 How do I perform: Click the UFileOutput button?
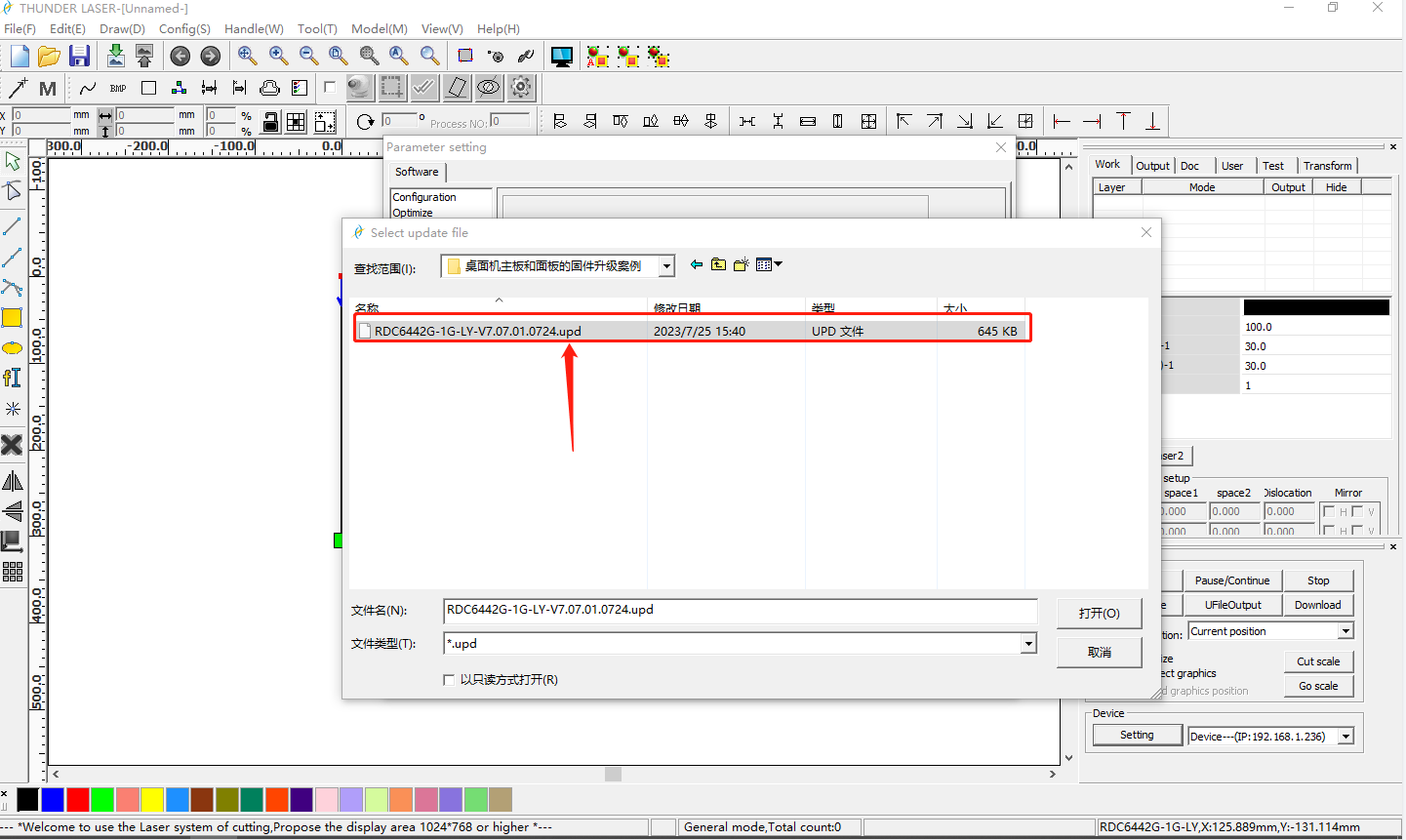tap(1232, 605)
